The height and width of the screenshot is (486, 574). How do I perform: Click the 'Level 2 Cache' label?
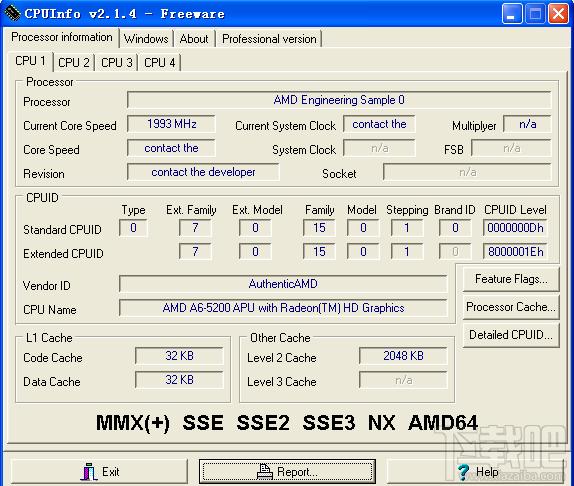pyautogui.click(x=282, y=358)
